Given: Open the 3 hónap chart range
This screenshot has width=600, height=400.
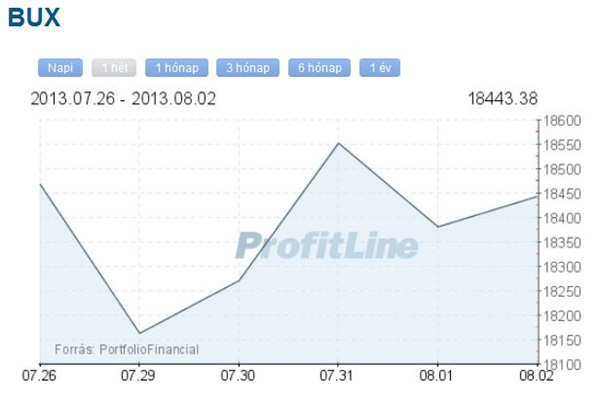Looking at the screenshot, I should pyautogui.click(x=247, y=68).
